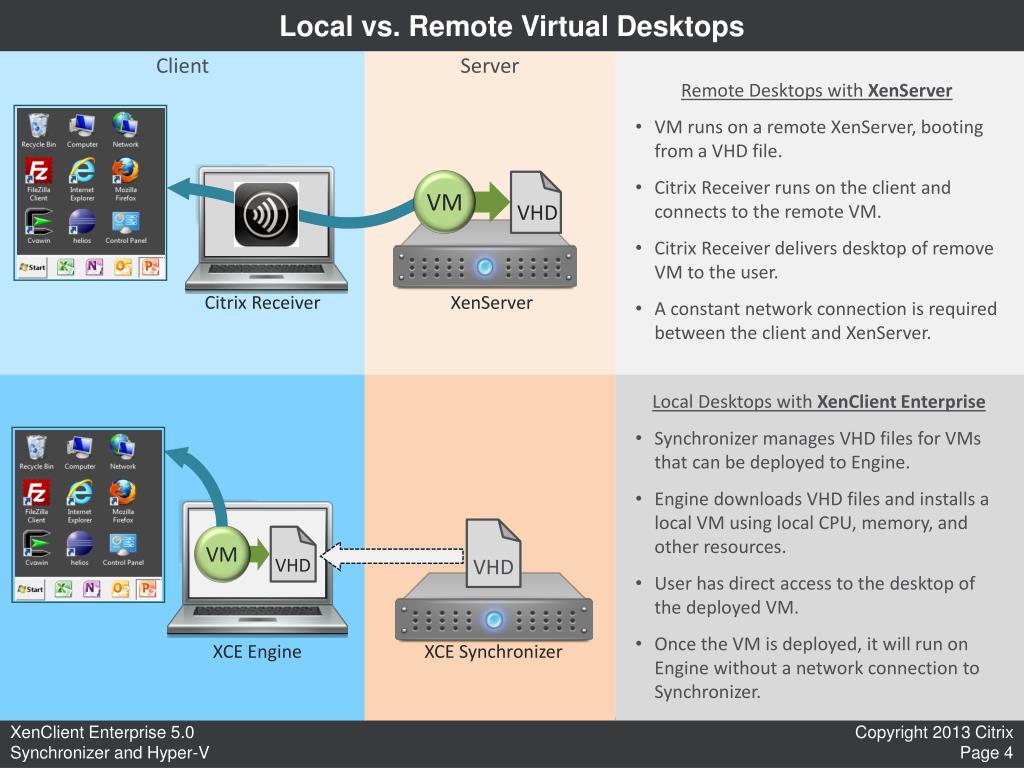Click Start button on XCE Engine desktop taskbar
Viewport: 1024px width, 768px height.
tap(30, 589)
